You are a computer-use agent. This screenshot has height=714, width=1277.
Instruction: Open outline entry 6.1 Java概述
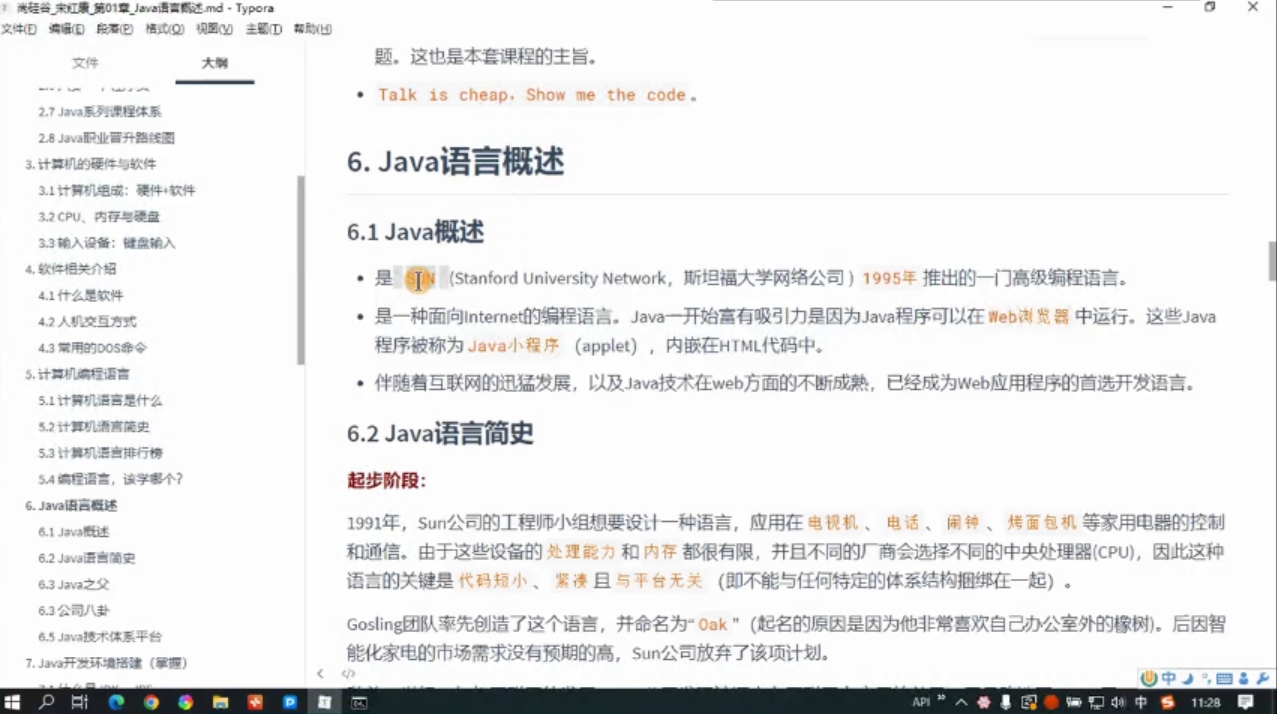click(73, 532)
